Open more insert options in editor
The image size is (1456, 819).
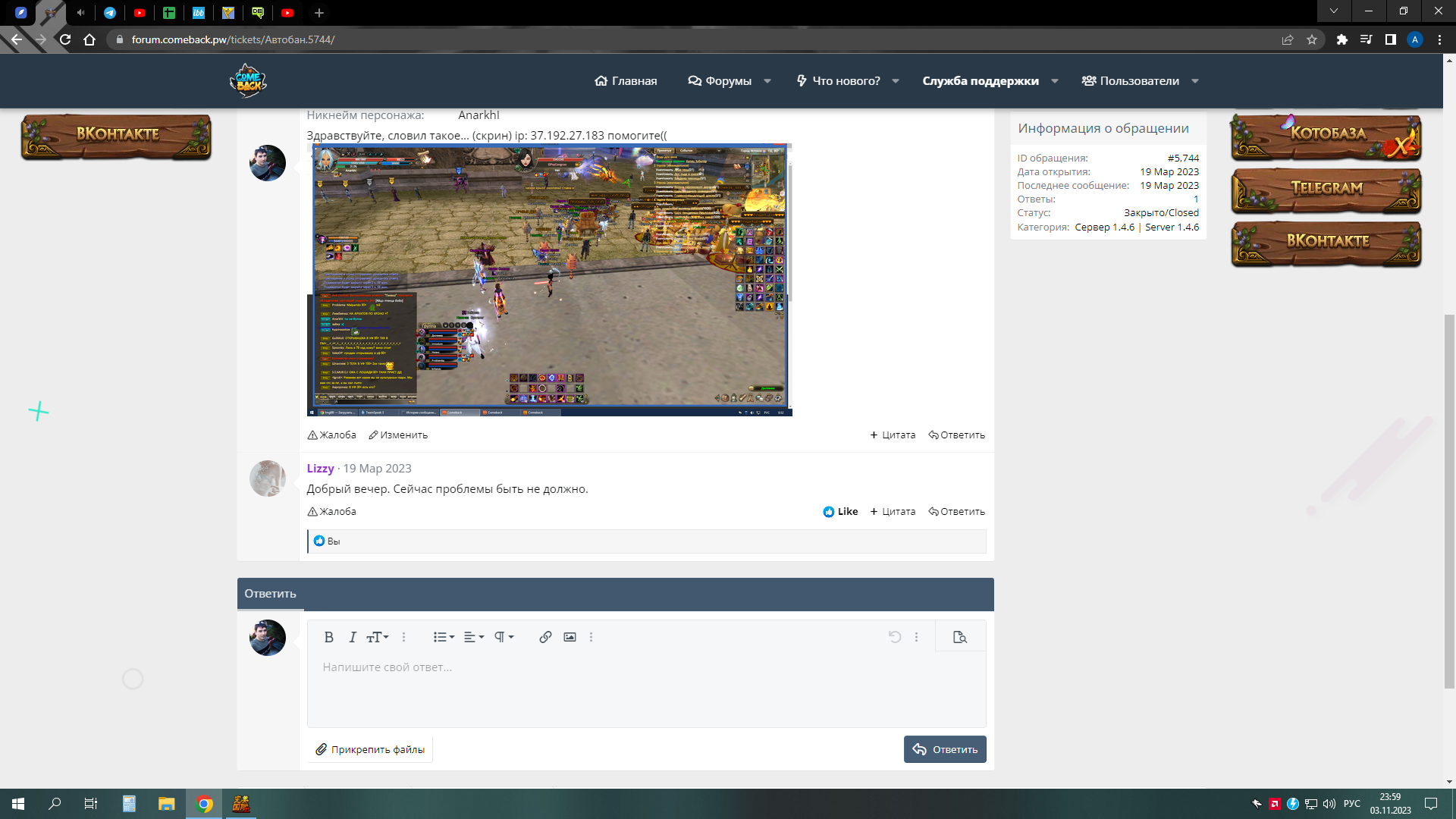coord(591,637)
